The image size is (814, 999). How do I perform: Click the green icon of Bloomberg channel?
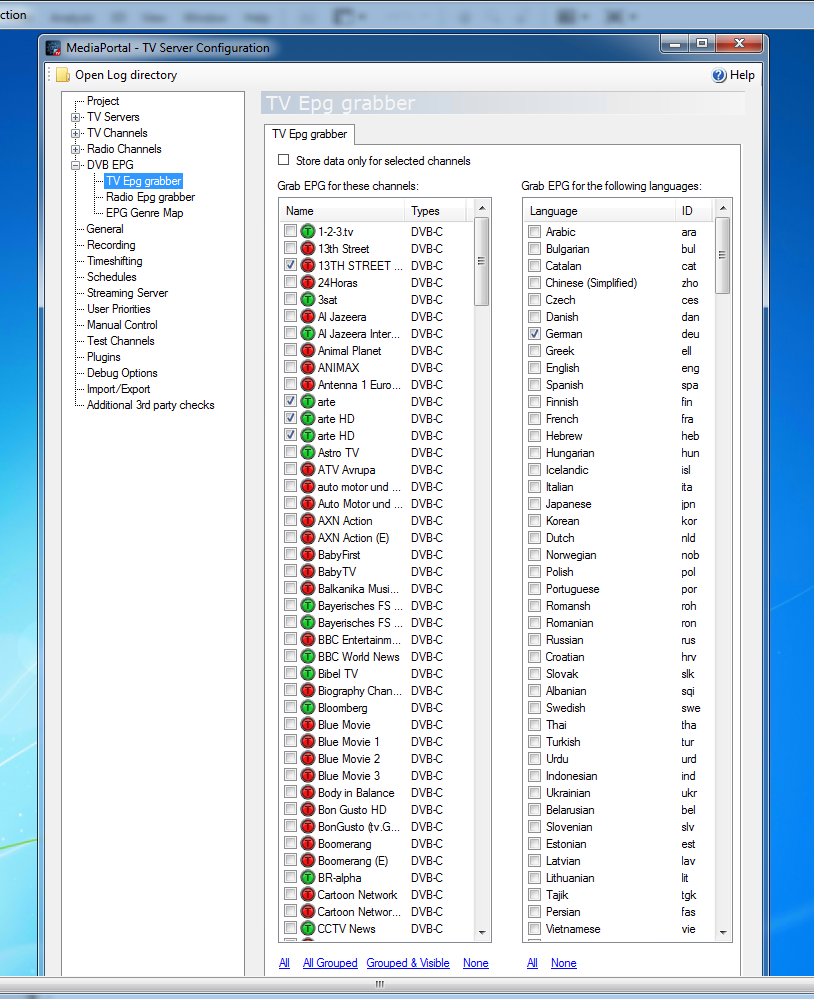[308, 707]
